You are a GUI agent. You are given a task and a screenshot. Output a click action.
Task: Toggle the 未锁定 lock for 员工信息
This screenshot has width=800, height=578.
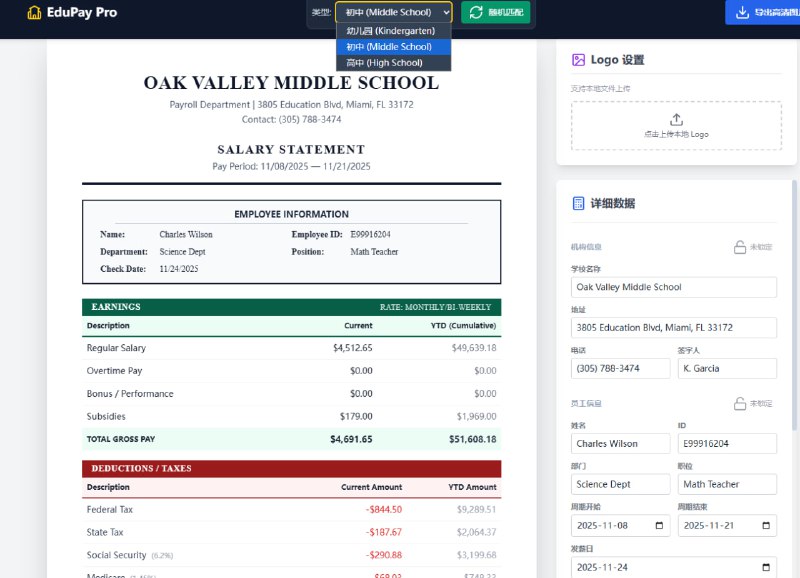tap(742, 404)
